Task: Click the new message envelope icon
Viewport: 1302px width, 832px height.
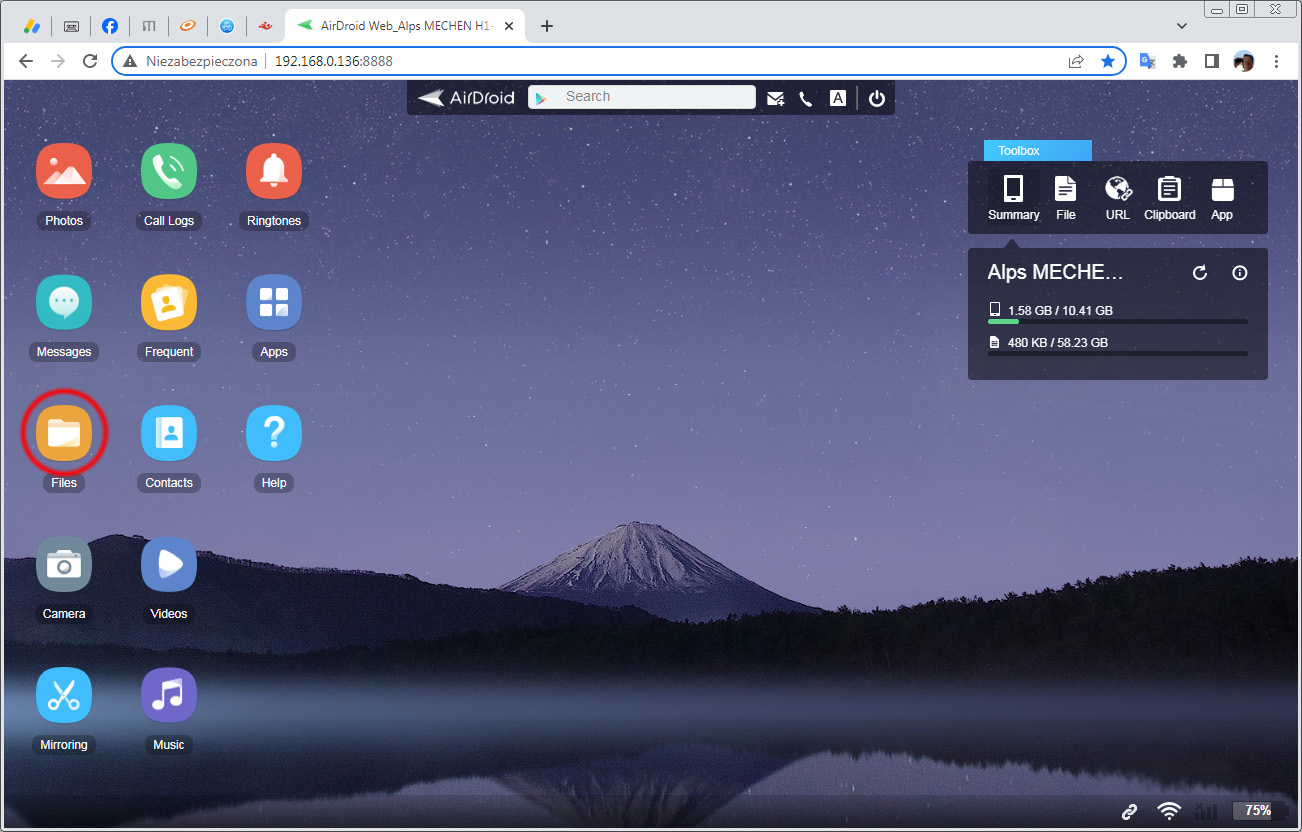Action: coord(775,98)
